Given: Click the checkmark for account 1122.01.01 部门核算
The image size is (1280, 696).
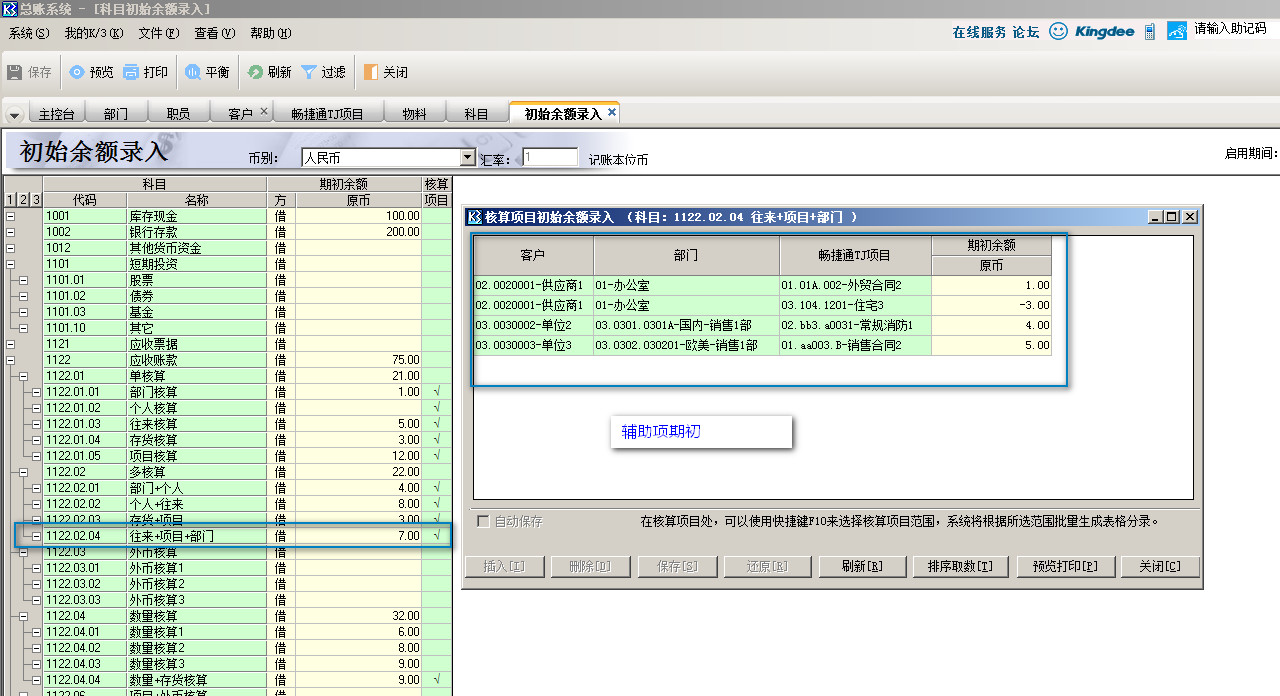Looking at the screenshot, I should (x=437, y=392).
